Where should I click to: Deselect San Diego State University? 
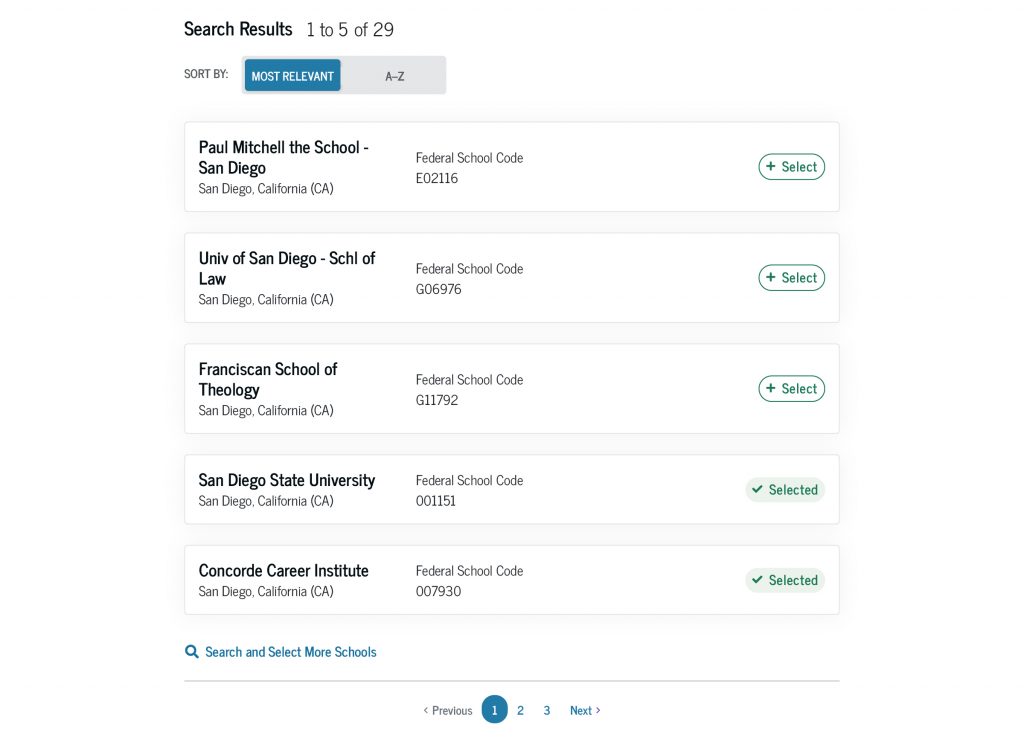tap(784, 489)
